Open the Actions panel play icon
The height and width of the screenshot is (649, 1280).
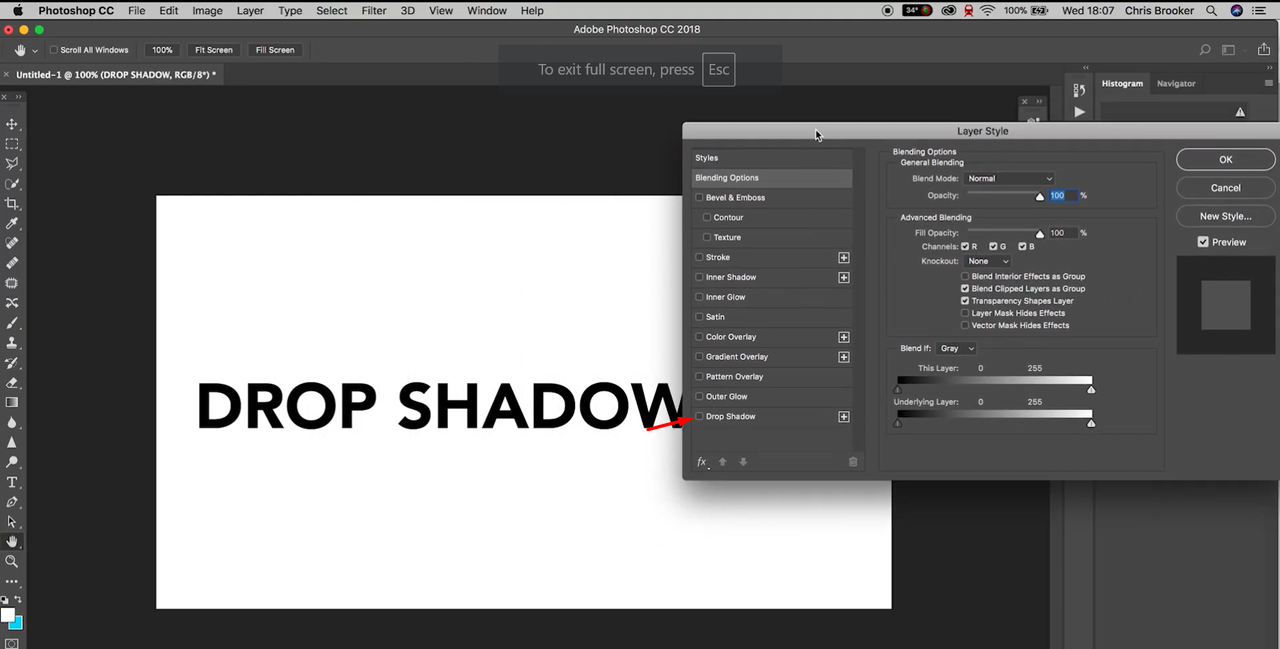pos(1079,112)
